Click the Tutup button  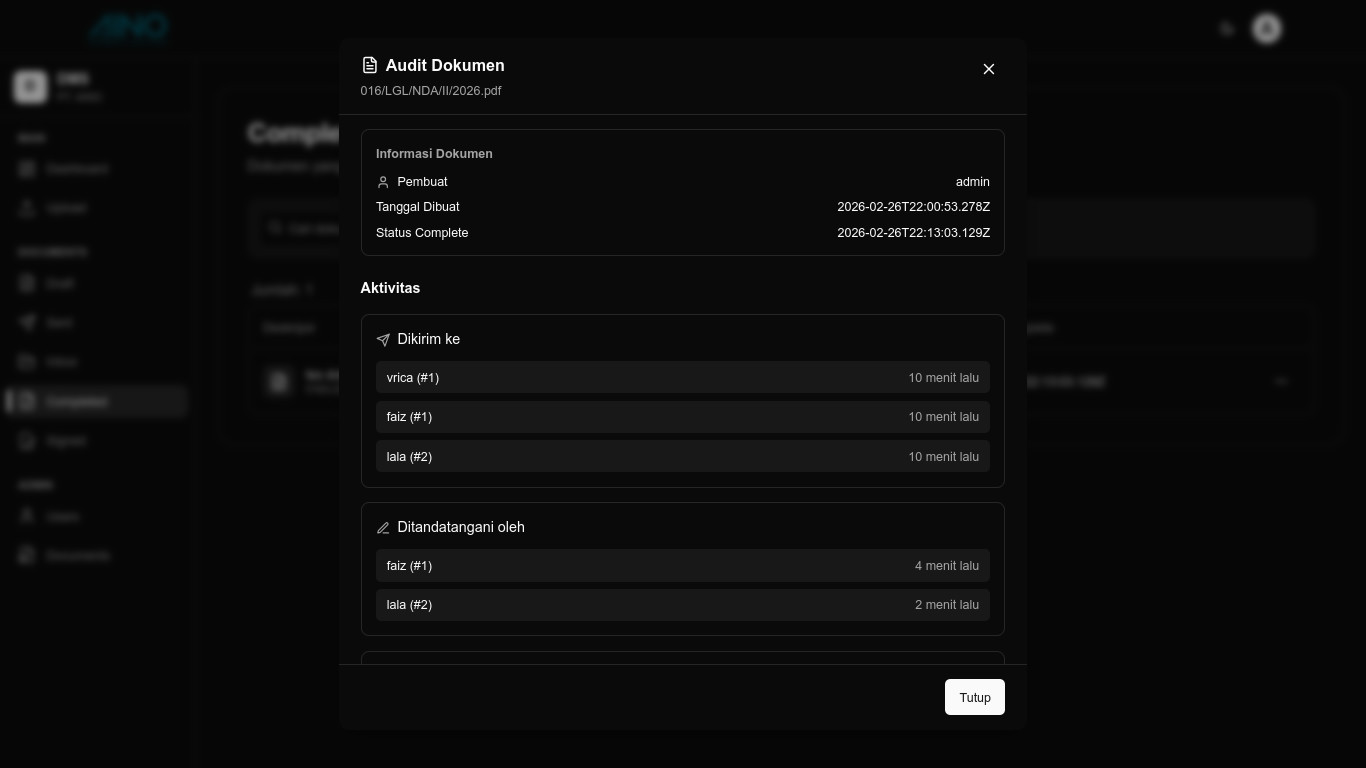coord(974,697)
